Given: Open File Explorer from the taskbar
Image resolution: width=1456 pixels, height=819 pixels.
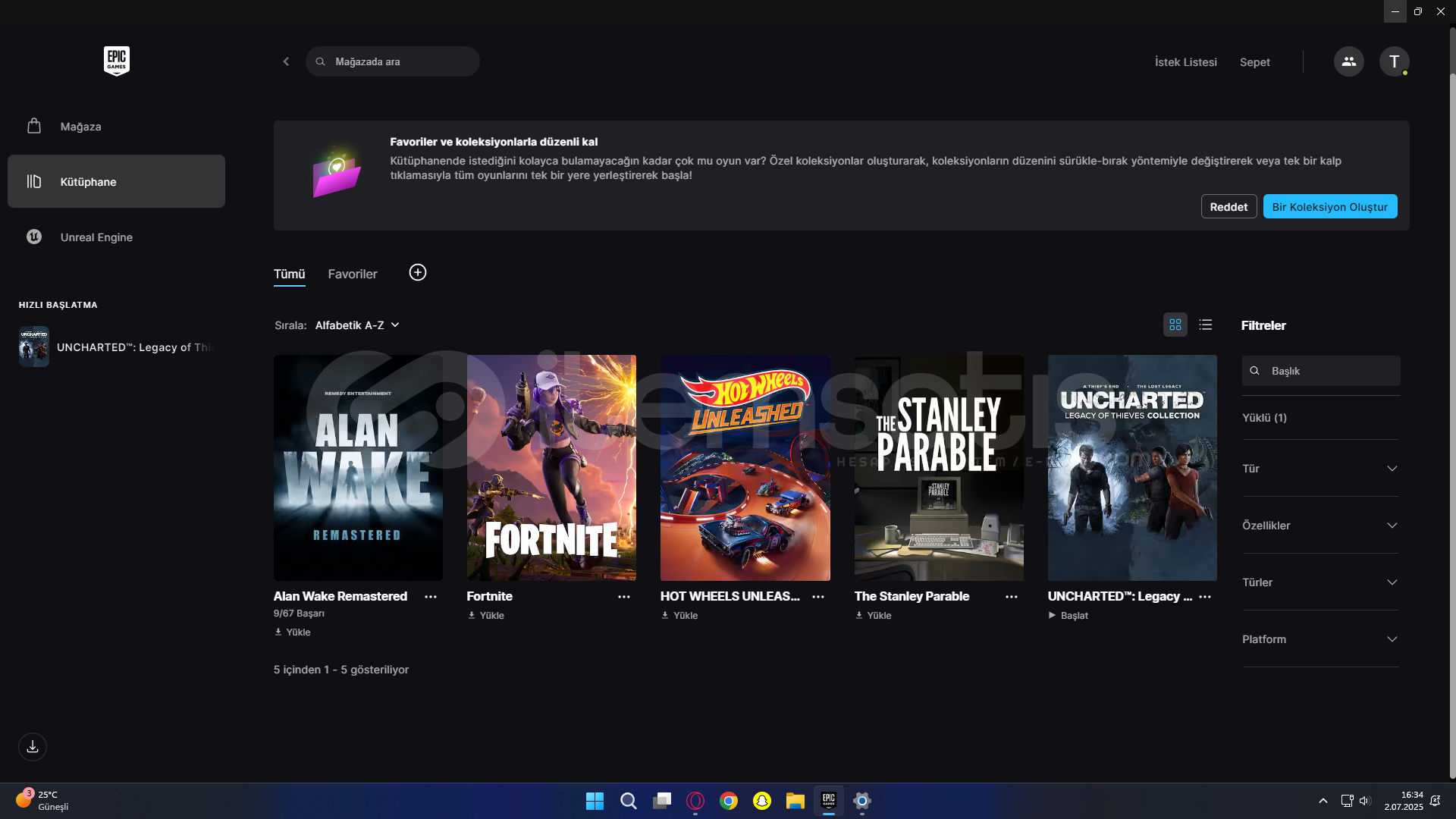Looking at the screenshot, I should coord(795,801).
